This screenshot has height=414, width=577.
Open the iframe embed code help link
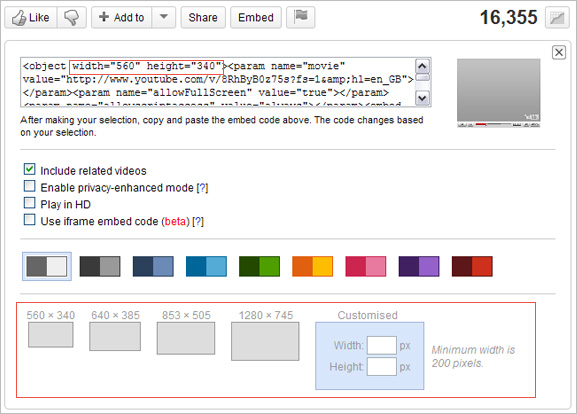coord(198,222)
